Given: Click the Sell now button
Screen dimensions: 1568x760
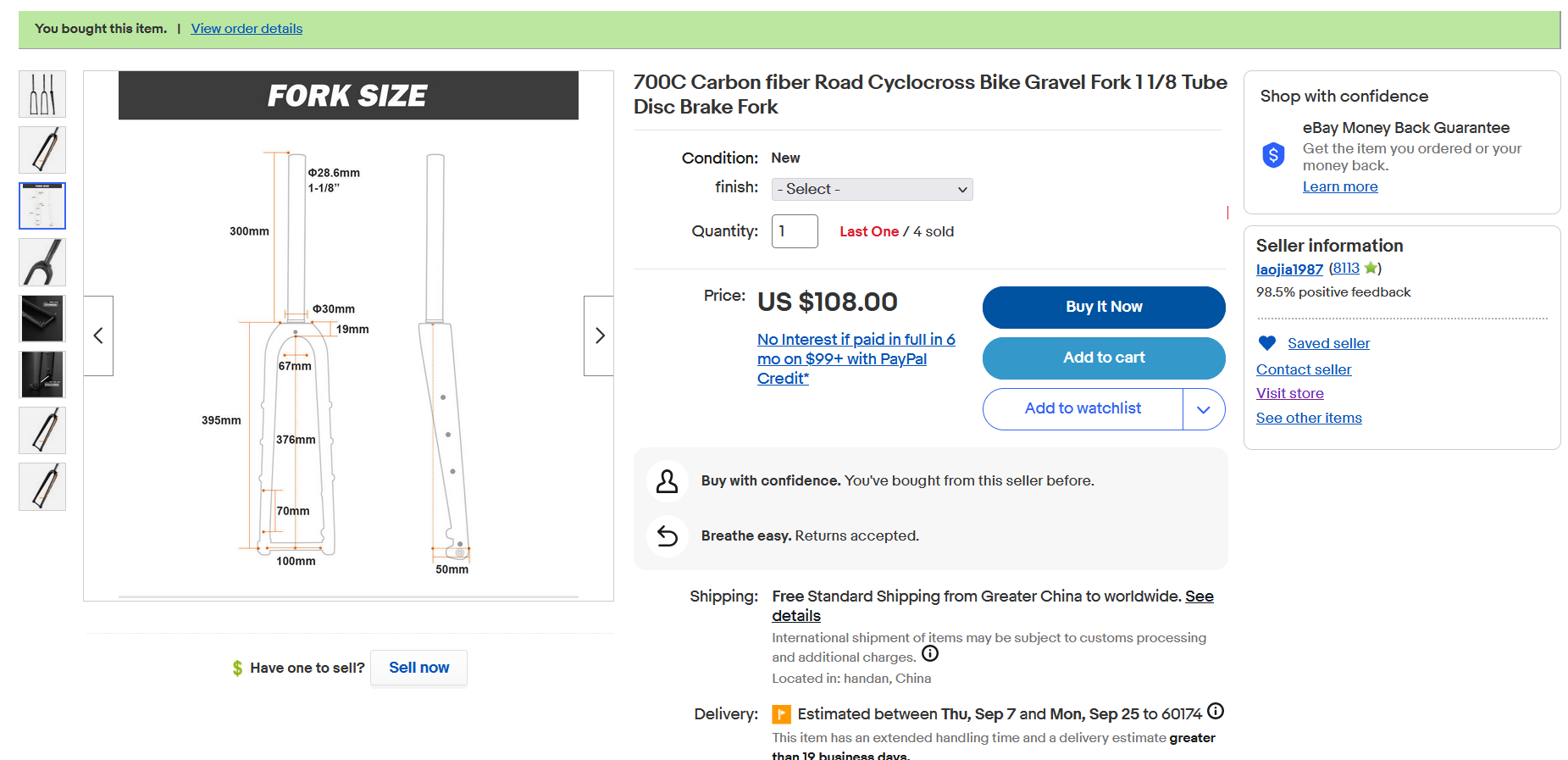Looking at the screenshot, I should [x=419, y=668].
